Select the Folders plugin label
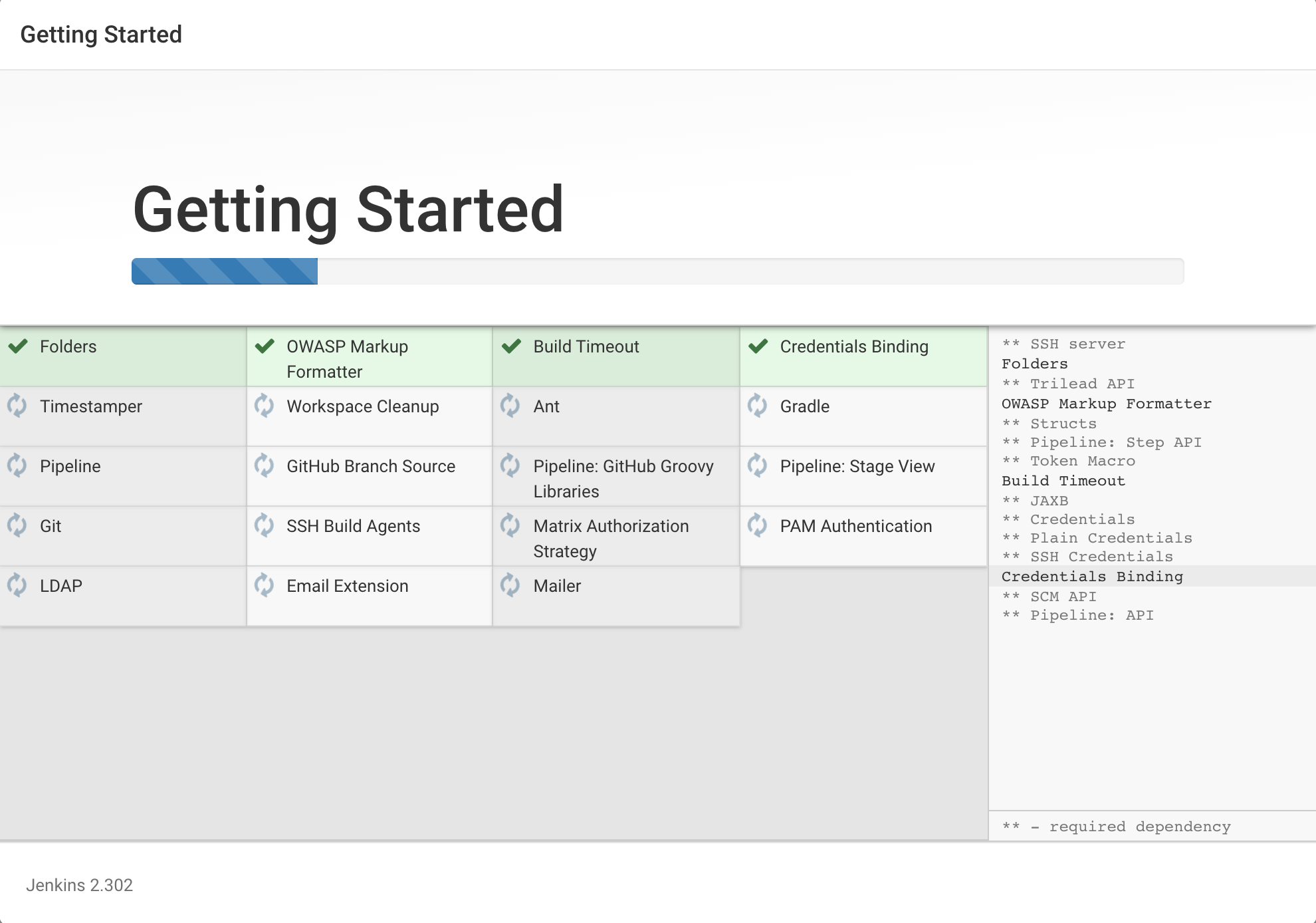 pyautogui.click(x=68, y=346)
